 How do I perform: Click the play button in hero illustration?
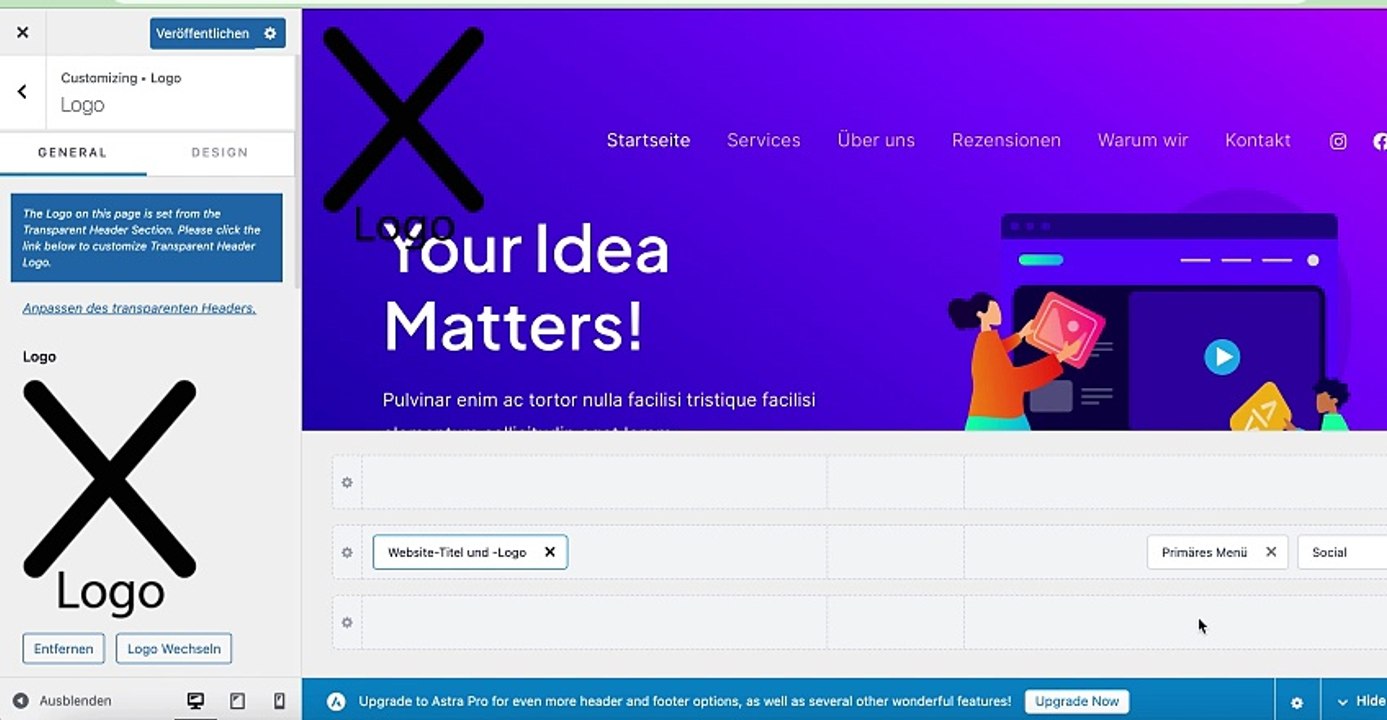coord(1221,357)
